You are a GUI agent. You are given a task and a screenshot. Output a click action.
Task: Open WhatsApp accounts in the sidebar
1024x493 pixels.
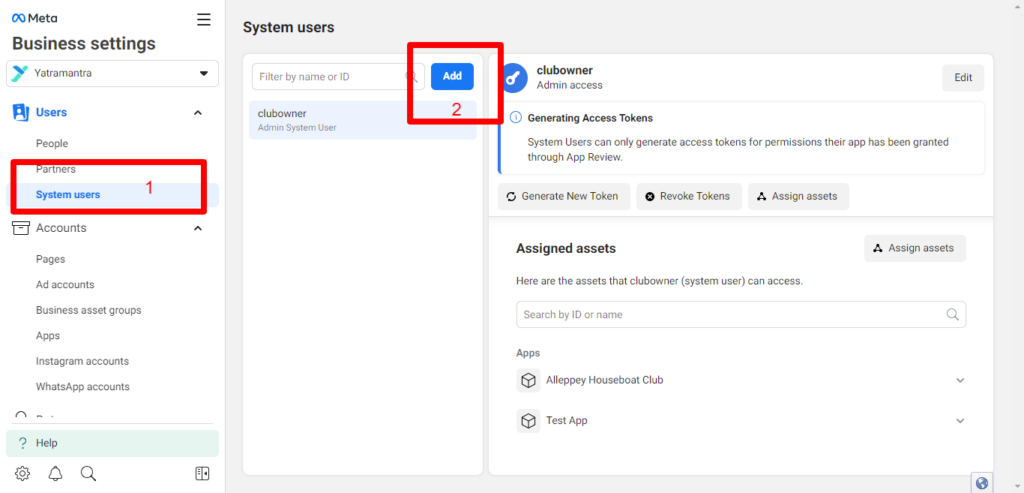(83, 387)
